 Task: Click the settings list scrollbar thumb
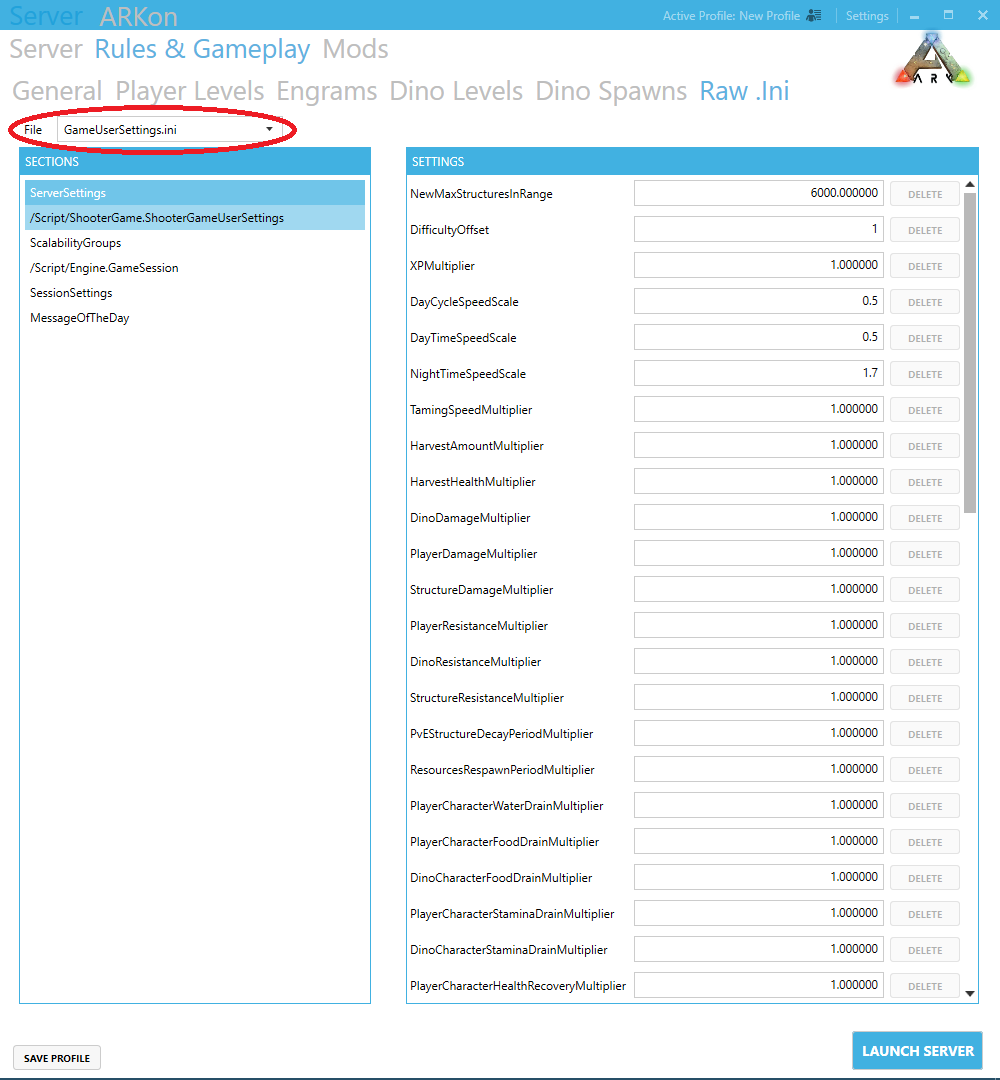pos(969,350)
